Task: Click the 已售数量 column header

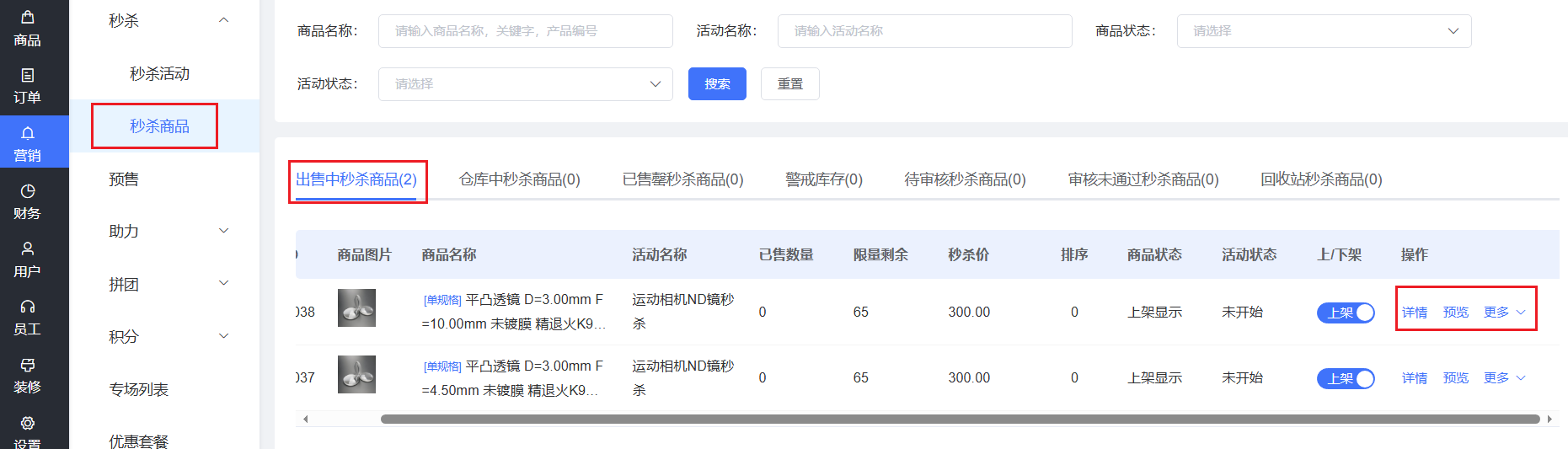Action: (786, 254)
